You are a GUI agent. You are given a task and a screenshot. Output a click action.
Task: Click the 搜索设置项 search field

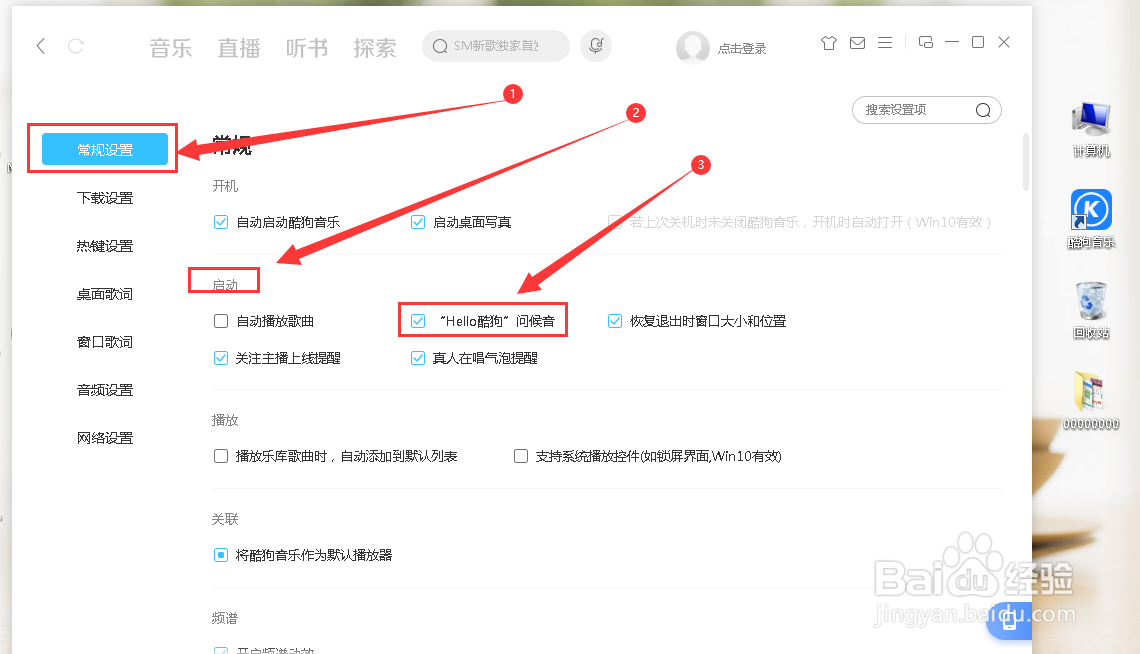[926, 110]
